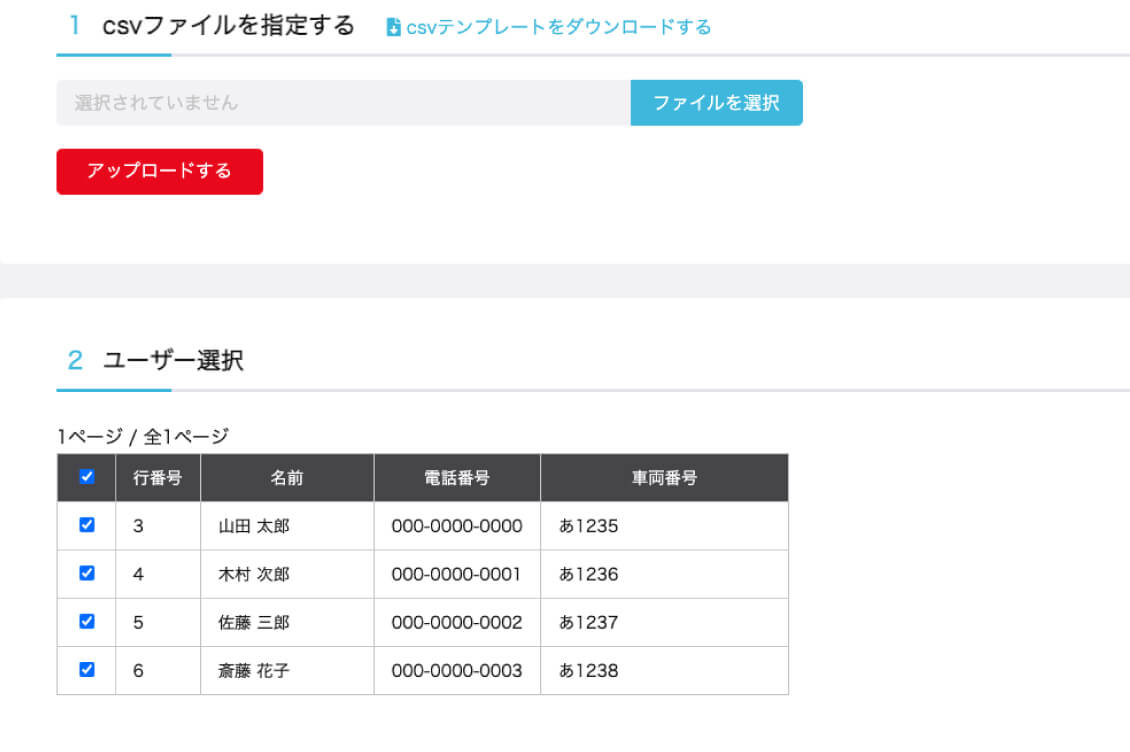The image size is (1130, 752).
Task: Toggle the select-all checkbox in the table header
Action: click(x=86, y=477)
